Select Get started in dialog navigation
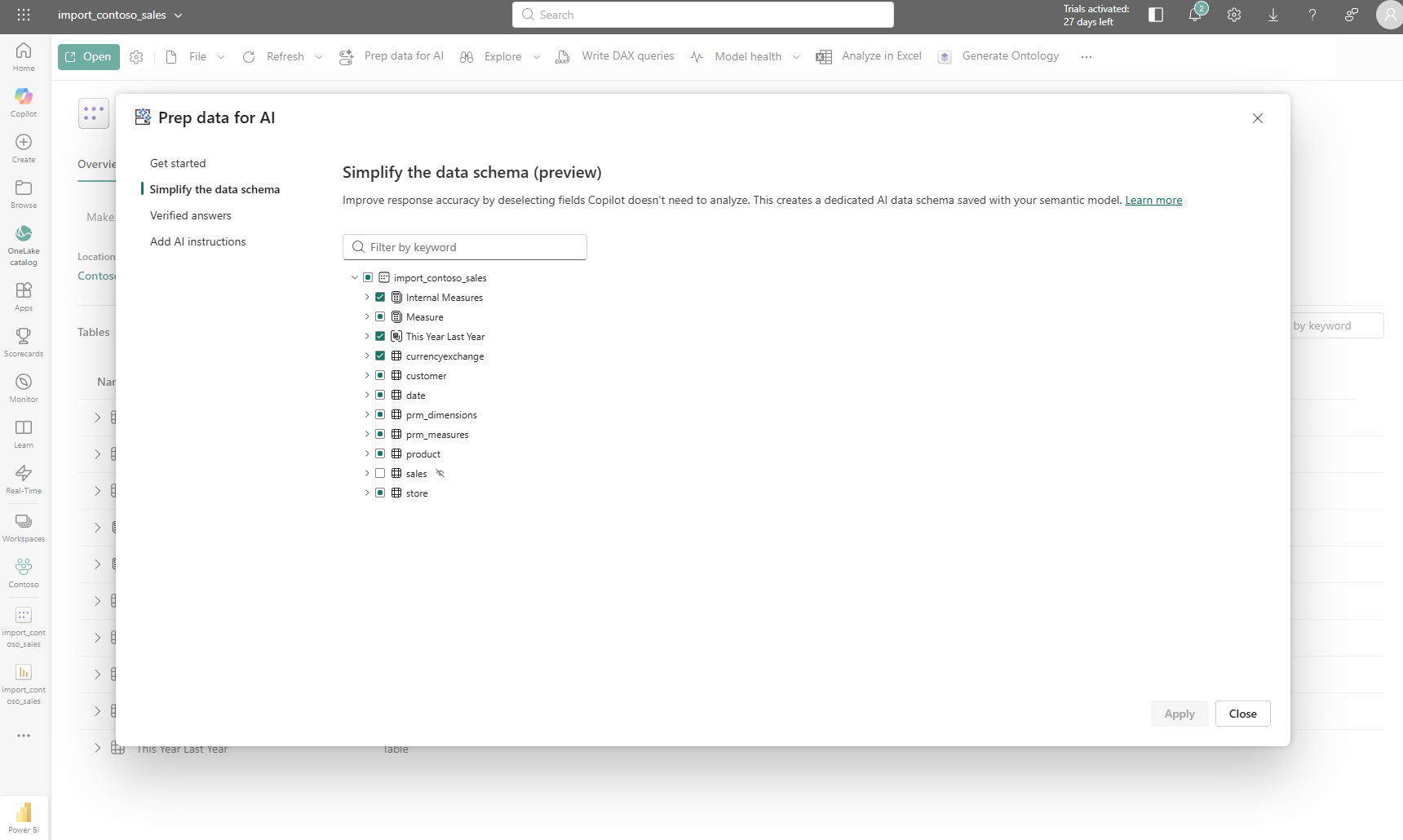Image resolution: width=1403 pixels, height=840 pixels. 178,163
